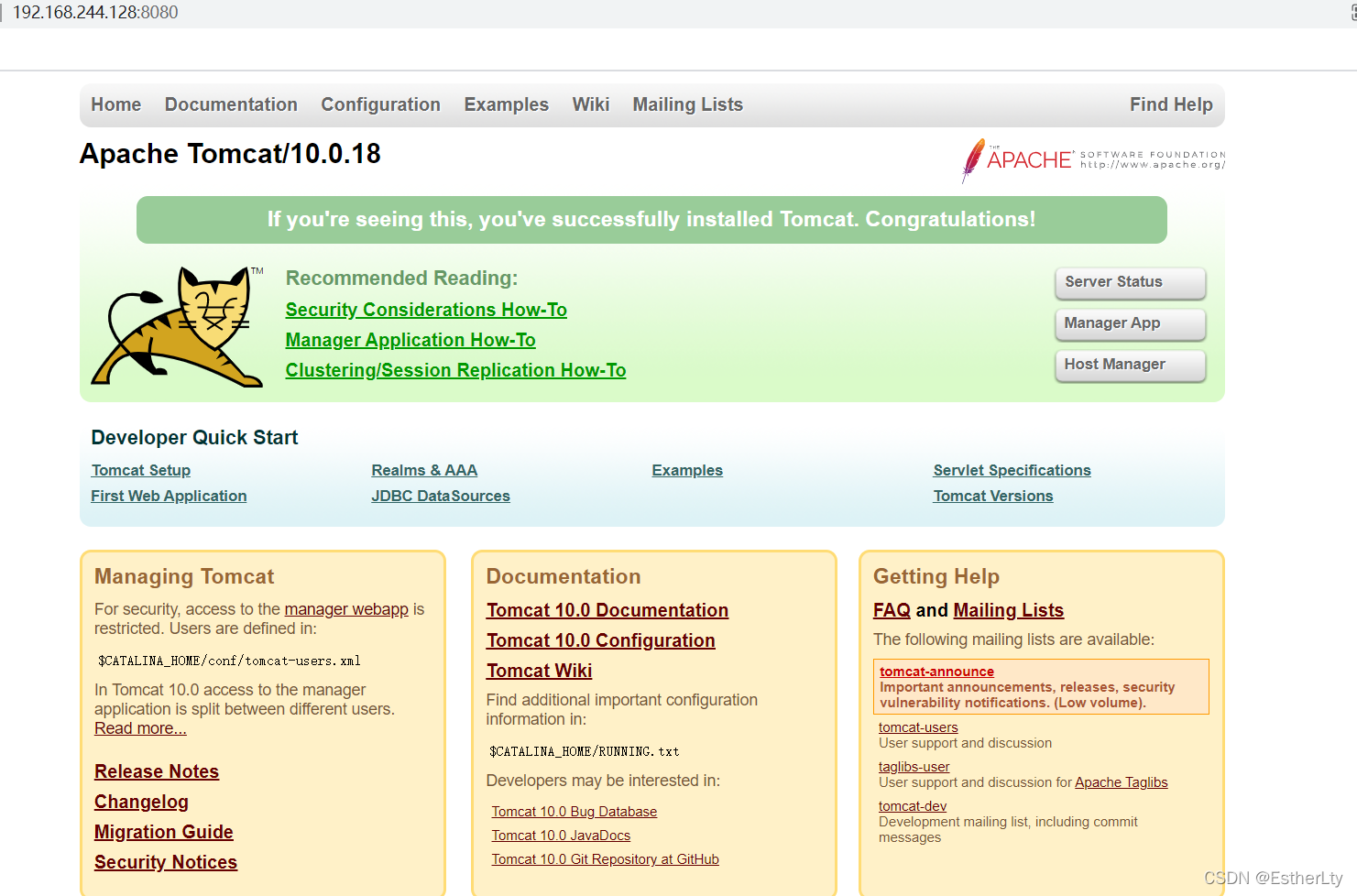Open the Tomcat Wiki link
1357x896 pixels.
pos(540,671)
